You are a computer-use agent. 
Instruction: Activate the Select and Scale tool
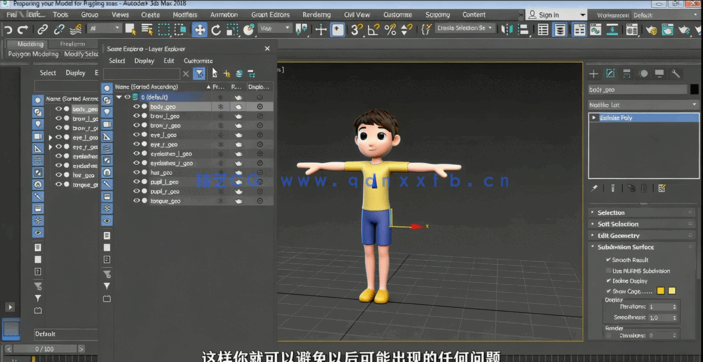point(232,30)
